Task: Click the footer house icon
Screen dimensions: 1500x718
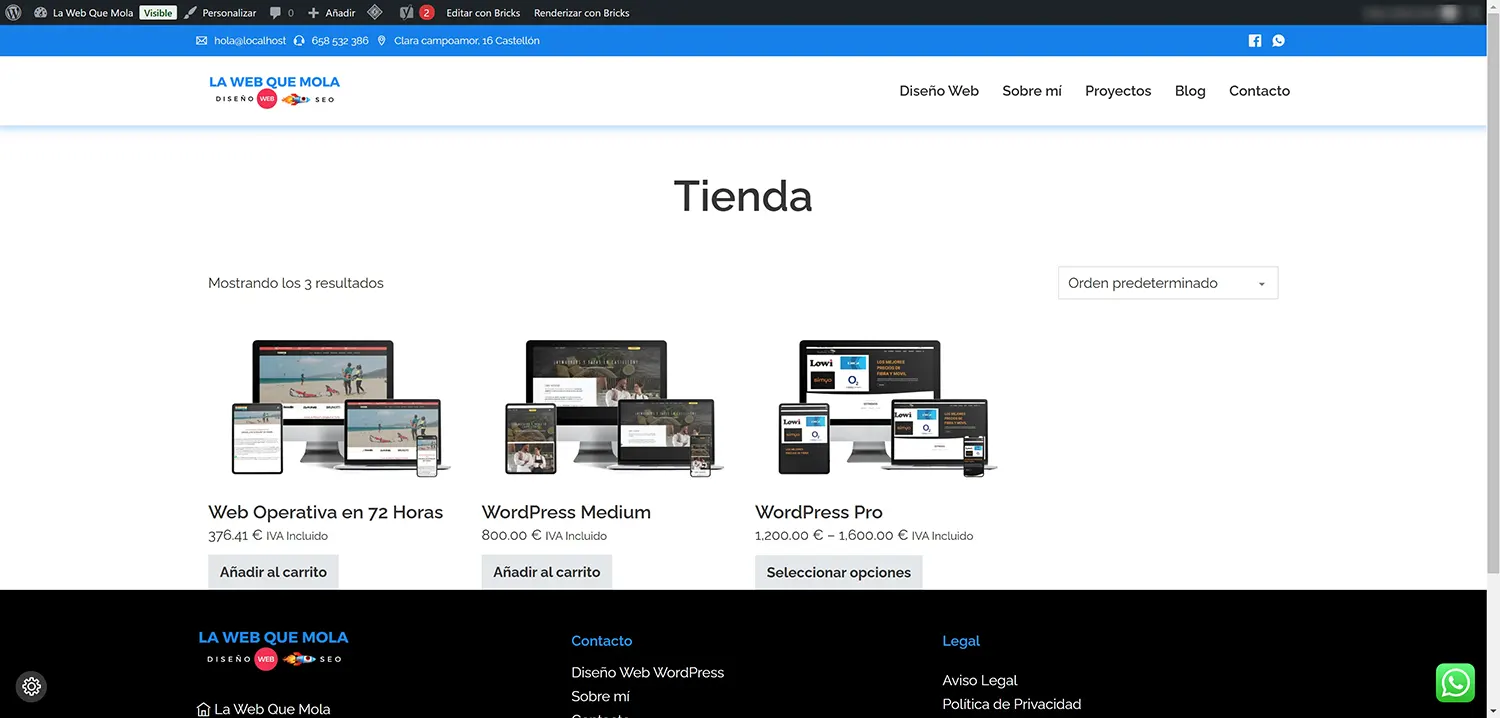Action: click(x=204, y=709)
